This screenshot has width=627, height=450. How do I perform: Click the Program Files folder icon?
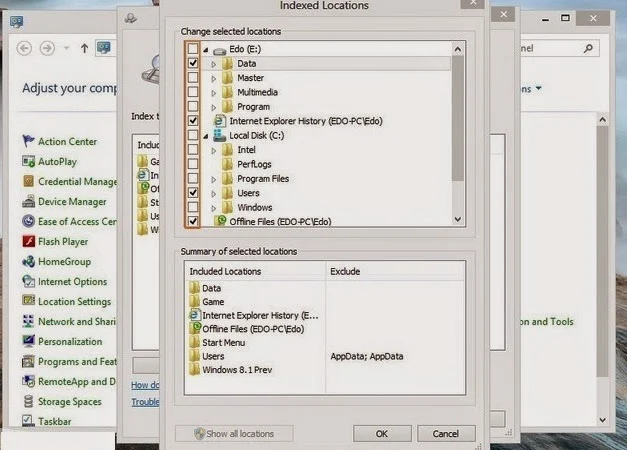point(228,178)
